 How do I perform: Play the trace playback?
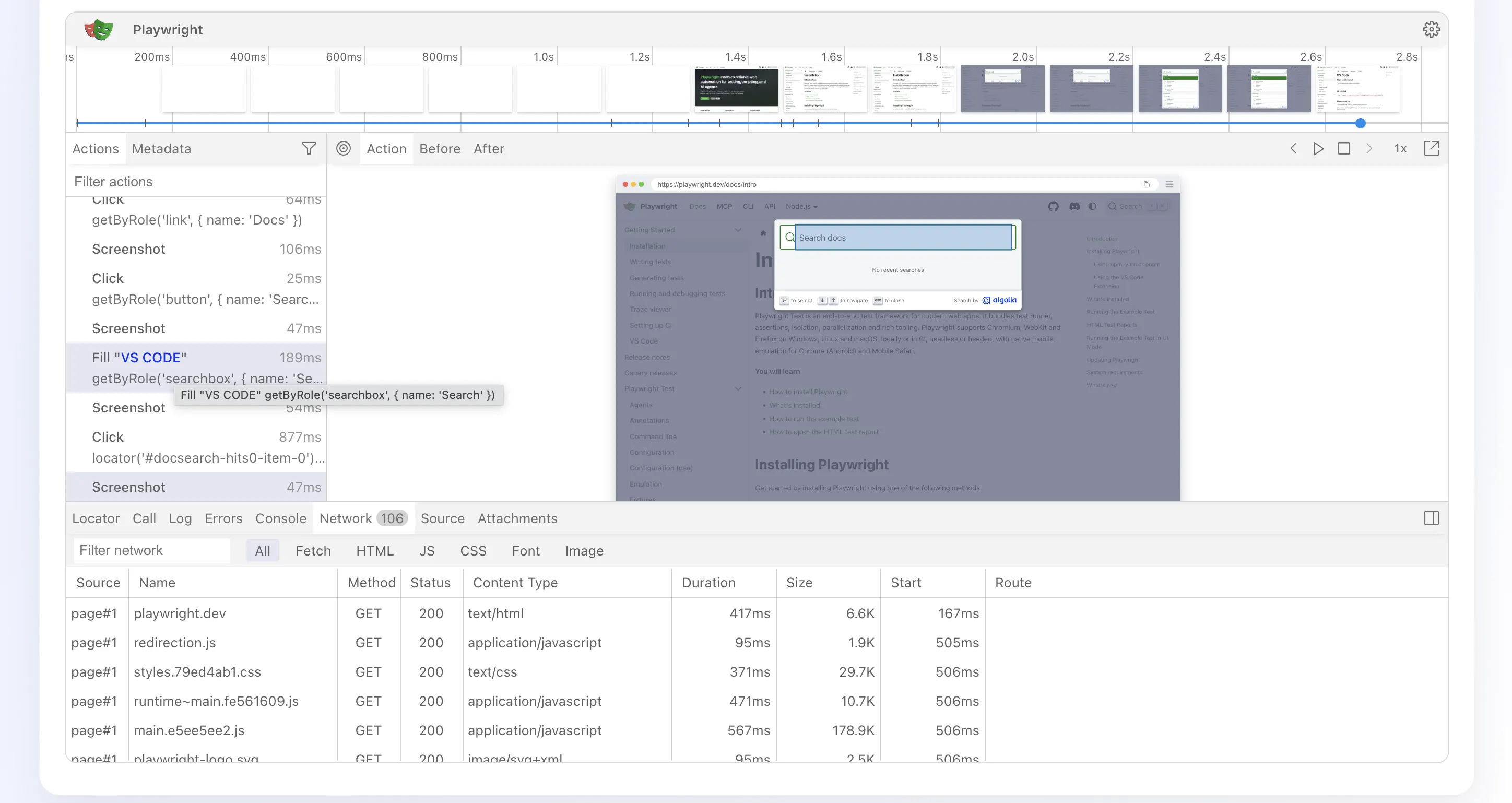coord(1318,148)
